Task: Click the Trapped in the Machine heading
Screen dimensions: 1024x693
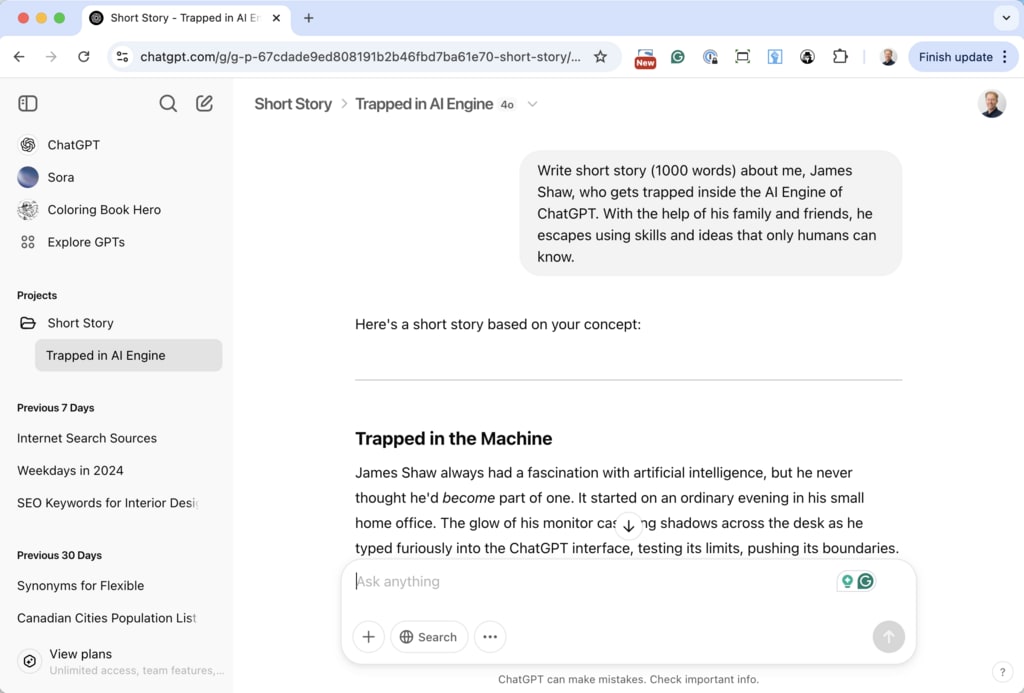Action: pos(453,438)
